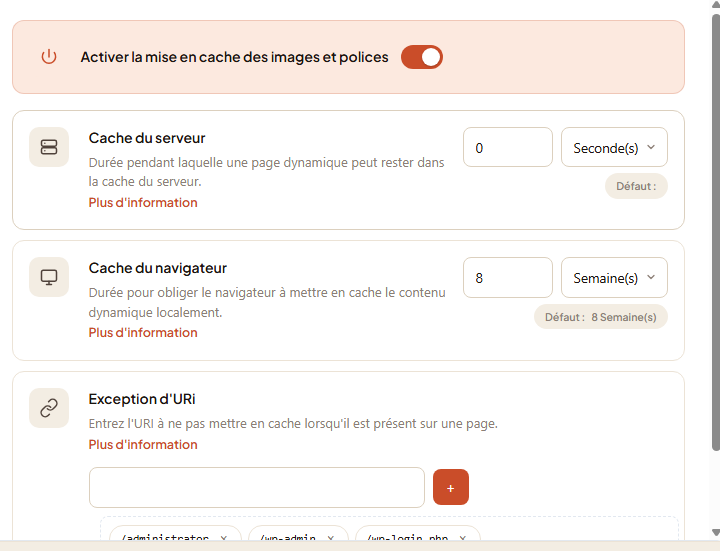Open Plus d'information under Cache du serveur

click(x=143, y=202)
